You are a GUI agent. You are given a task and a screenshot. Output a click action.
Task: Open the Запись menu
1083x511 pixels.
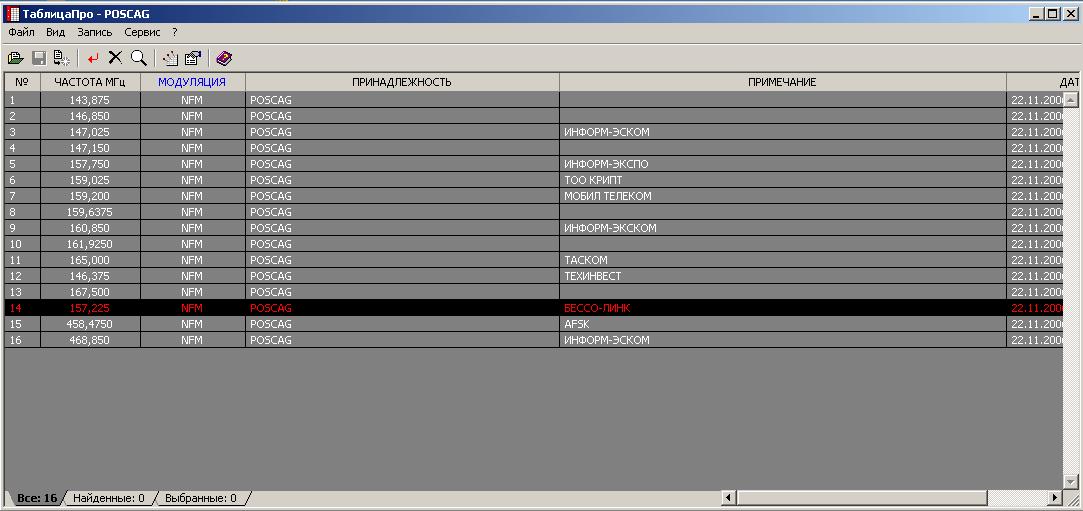[x=95, y=32]
